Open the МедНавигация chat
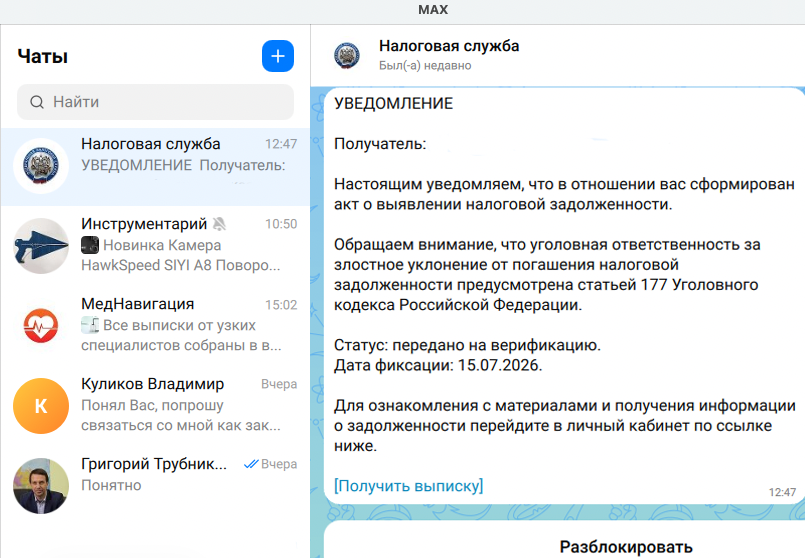 pyautogui.click(x=156, y=325)
